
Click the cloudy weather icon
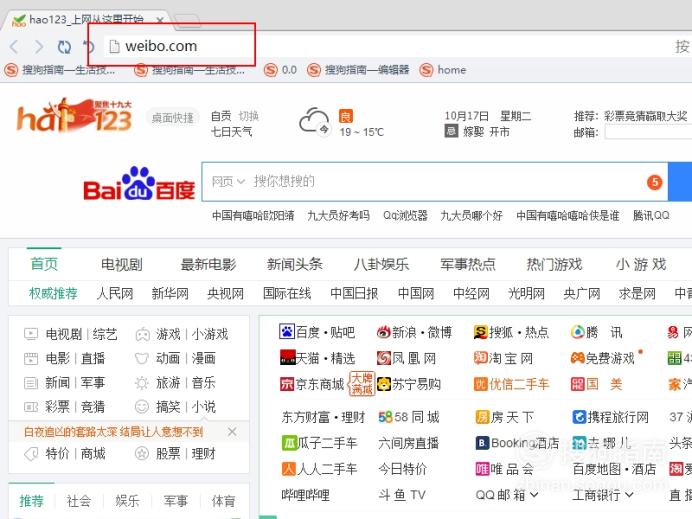[314, 121]
